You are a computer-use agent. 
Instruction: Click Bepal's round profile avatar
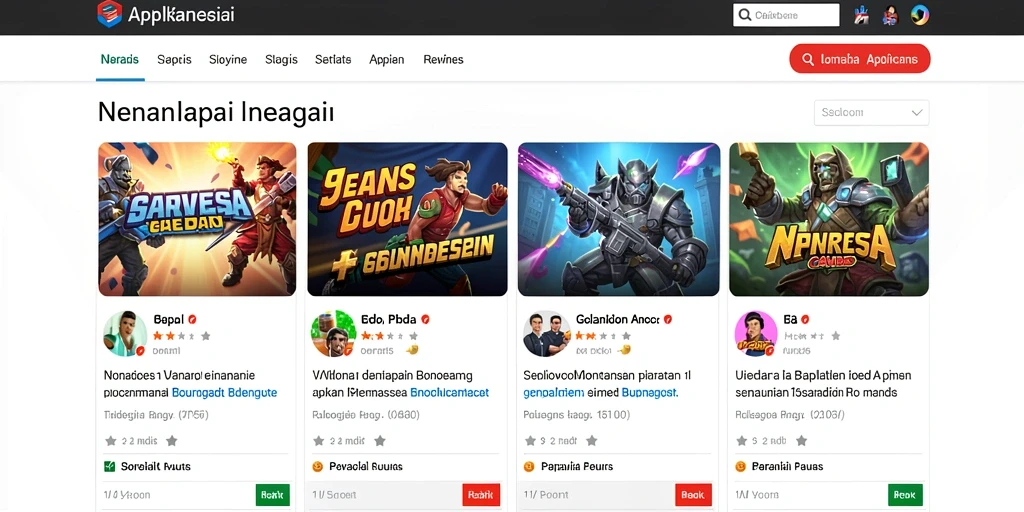[125, 334]
